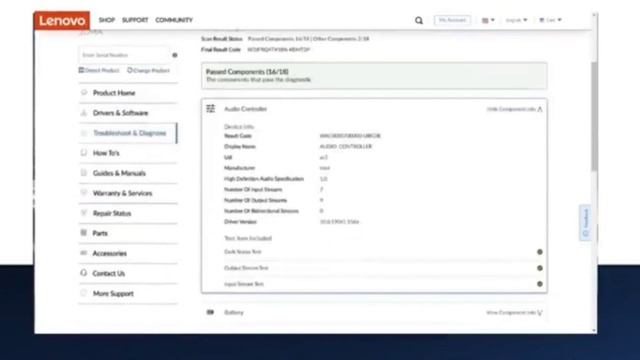Click the AUDIO_CONTROLLER display name value
Viewport: 640px width, 360px height.
[346, 147]
